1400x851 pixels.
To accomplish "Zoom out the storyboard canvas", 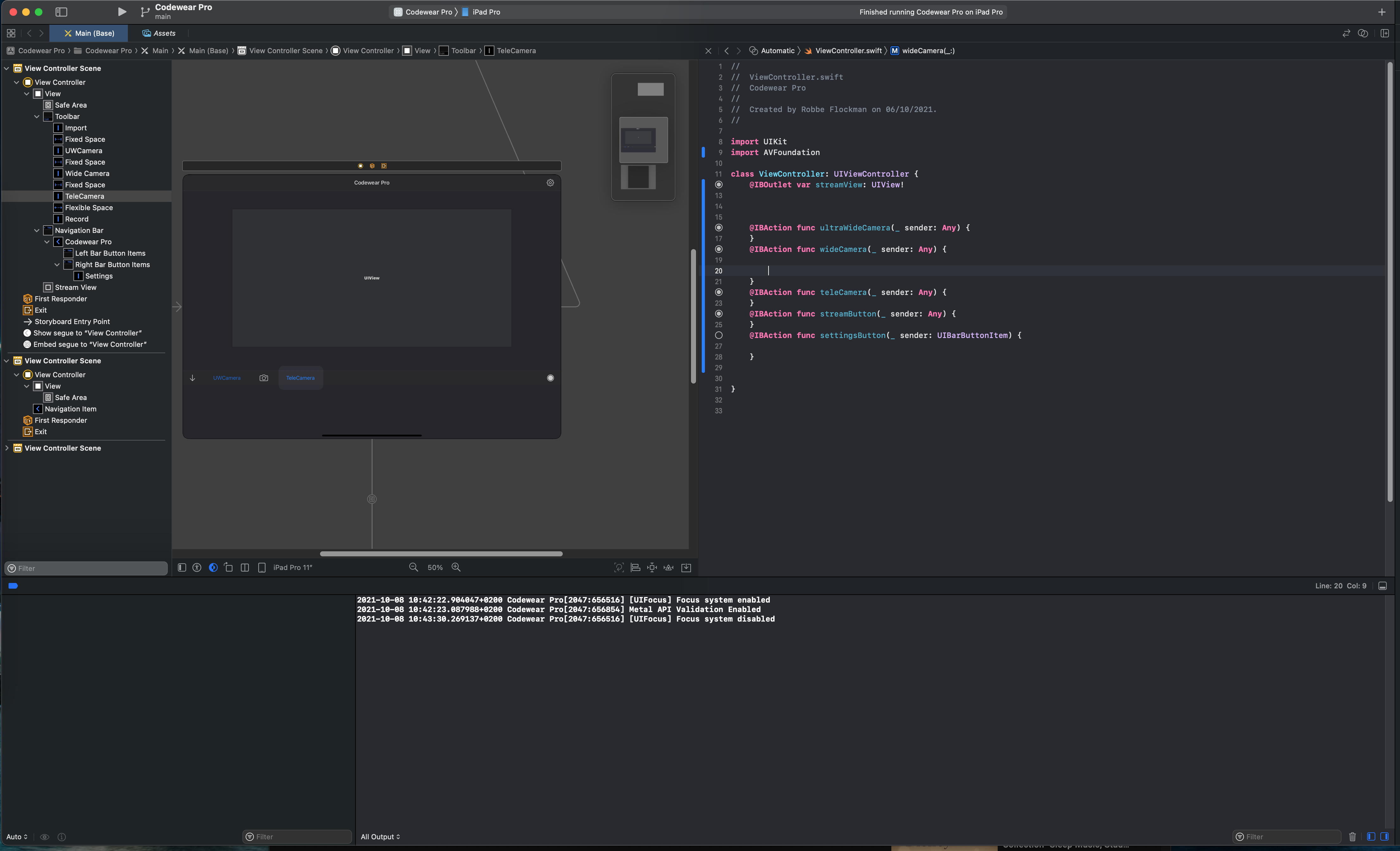I will (413, 567).
